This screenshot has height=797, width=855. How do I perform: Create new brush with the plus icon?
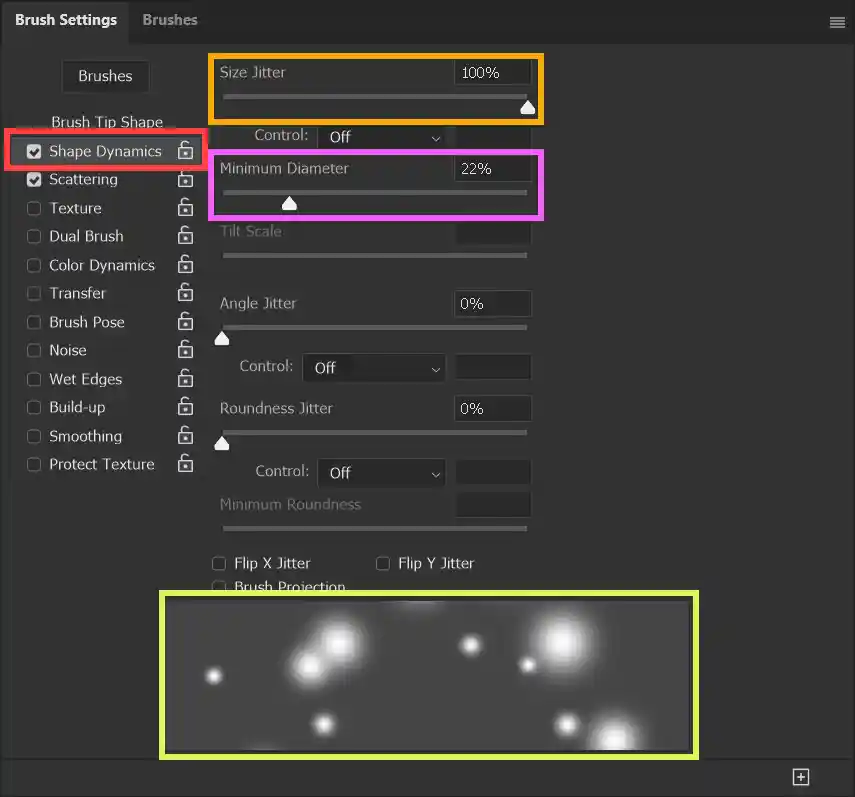[800, 777]
